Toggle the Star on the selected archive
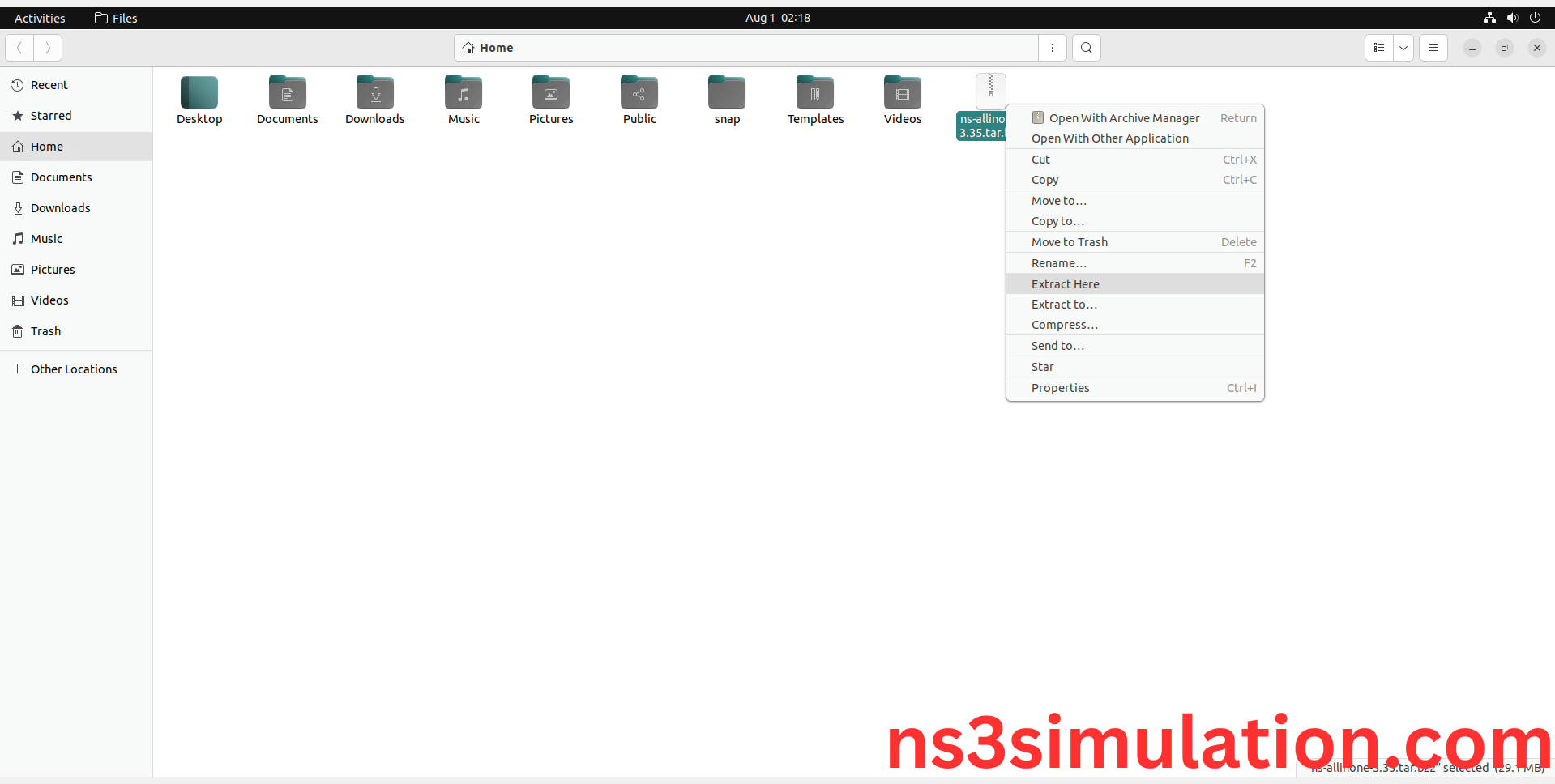1555x784 pixels. pos(1042,366)
